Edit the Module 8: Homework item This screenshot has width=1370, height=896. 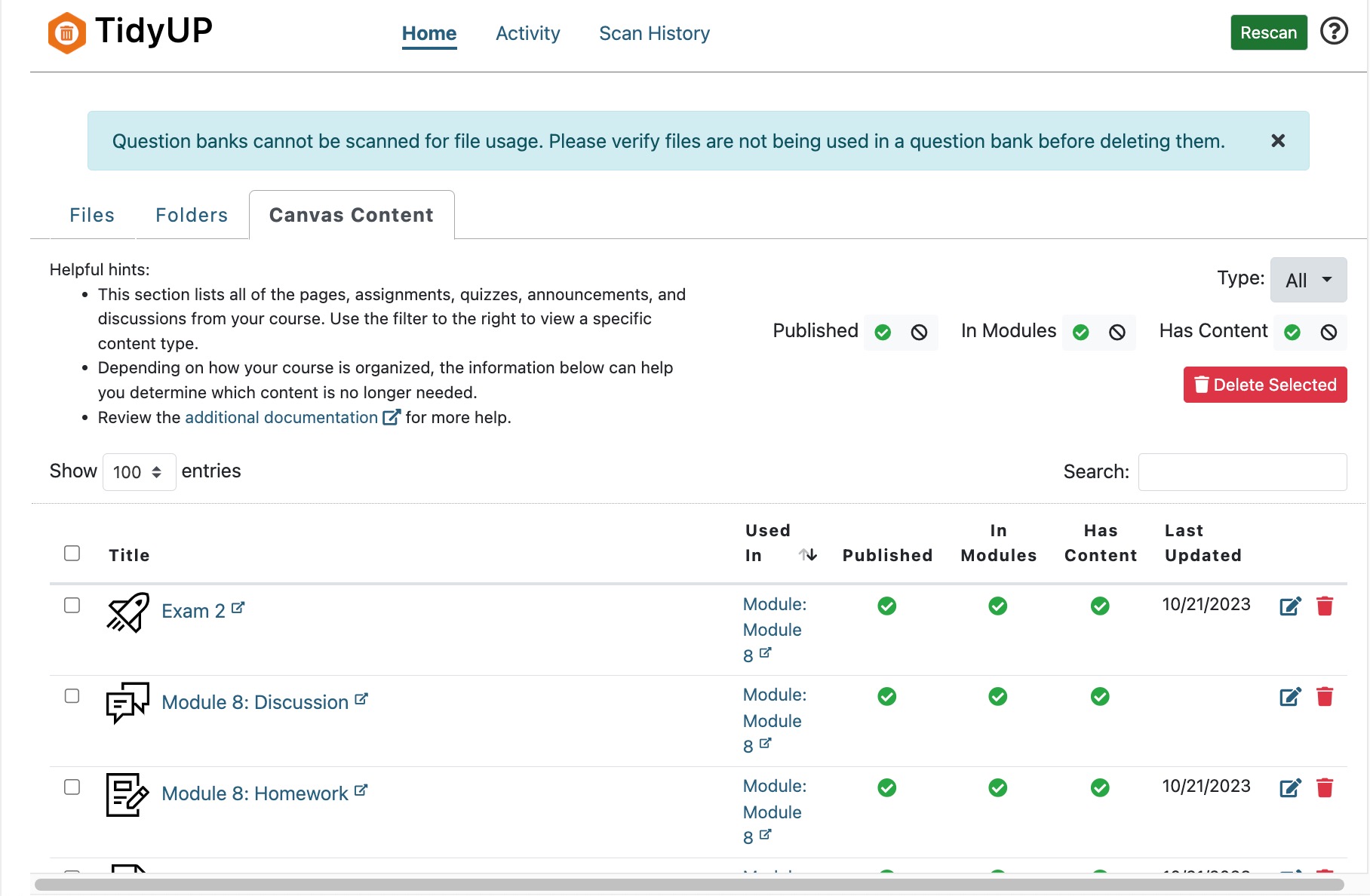pyautogui.click(x=1291, y=788)
